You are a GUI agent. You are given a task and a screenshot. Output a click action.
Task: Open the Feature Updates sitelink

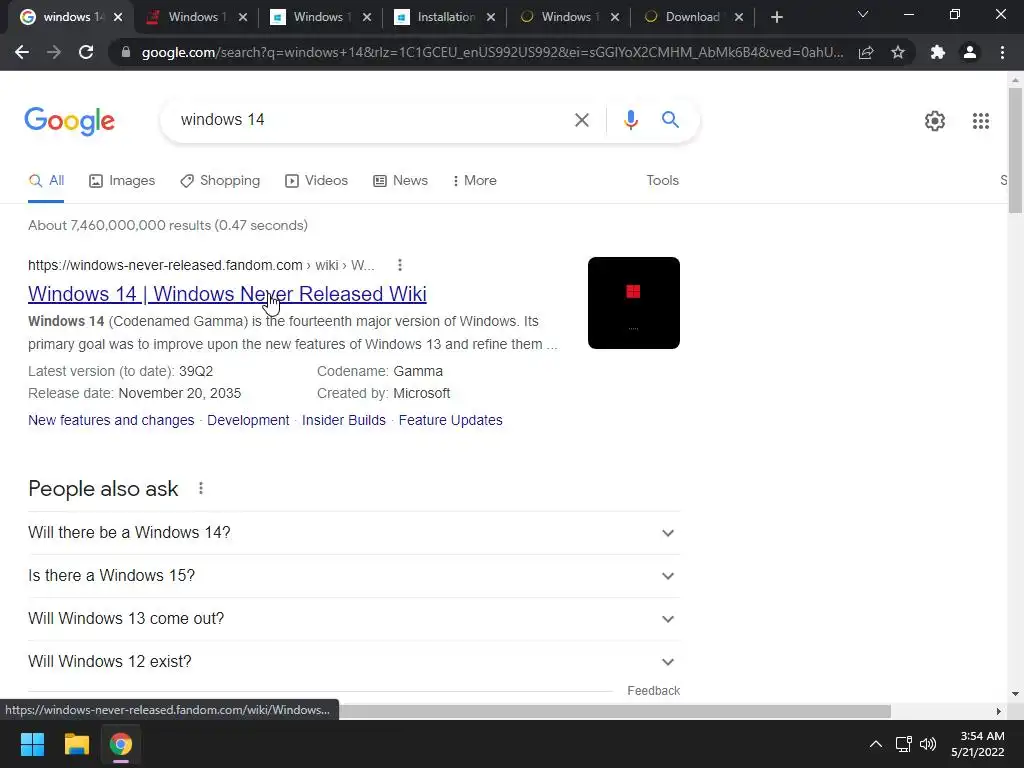click(451, 420)
